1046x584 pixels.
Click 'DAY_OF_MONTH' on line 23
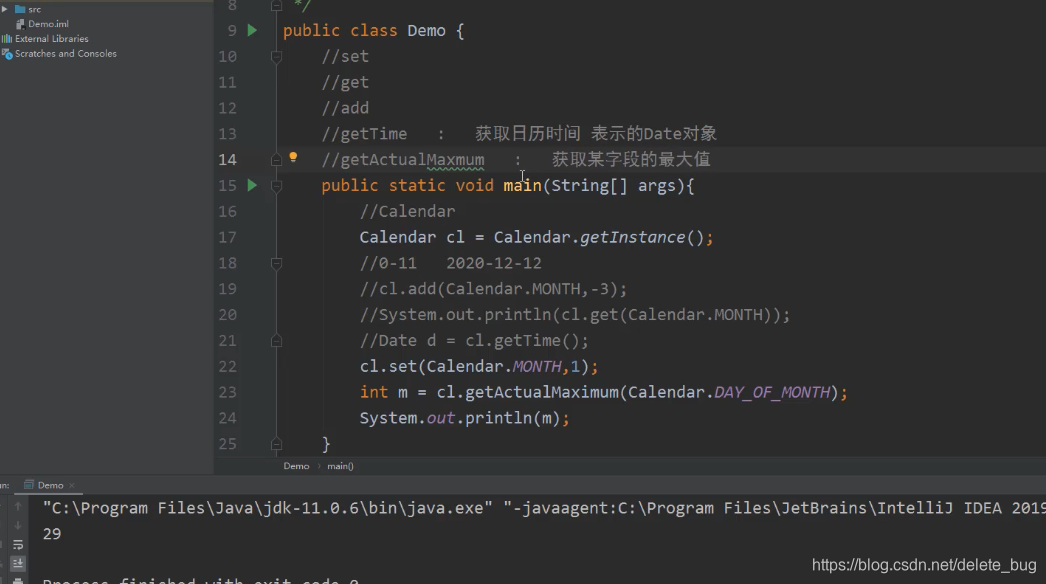(772, 392)
